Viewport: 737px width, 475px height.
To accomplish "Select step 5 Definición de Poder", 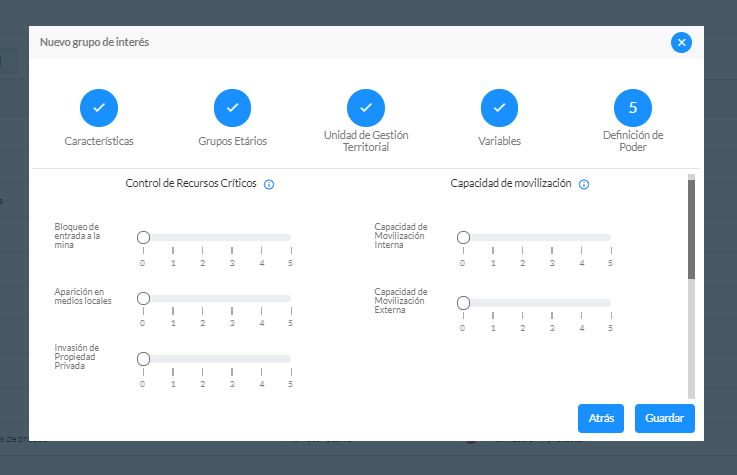I will tap(633, 108).
